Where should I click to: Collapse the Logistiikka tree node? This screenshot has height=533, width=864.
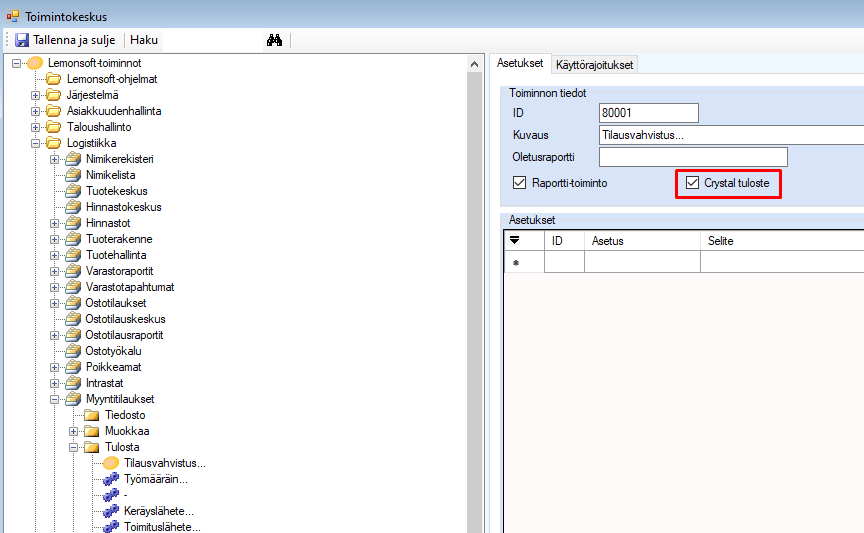(x=36, y=143)
